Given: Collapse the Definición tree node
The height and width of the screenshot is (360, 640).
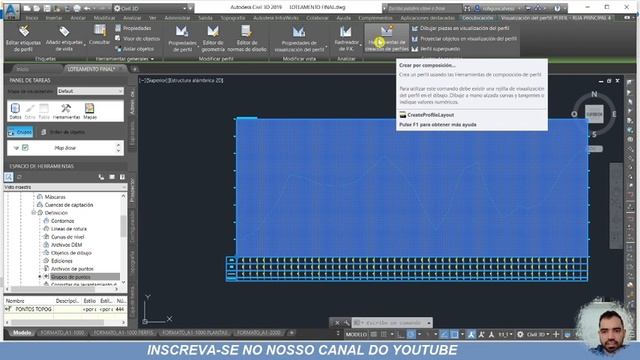Looking at the screenshot, I should (33, 213).
